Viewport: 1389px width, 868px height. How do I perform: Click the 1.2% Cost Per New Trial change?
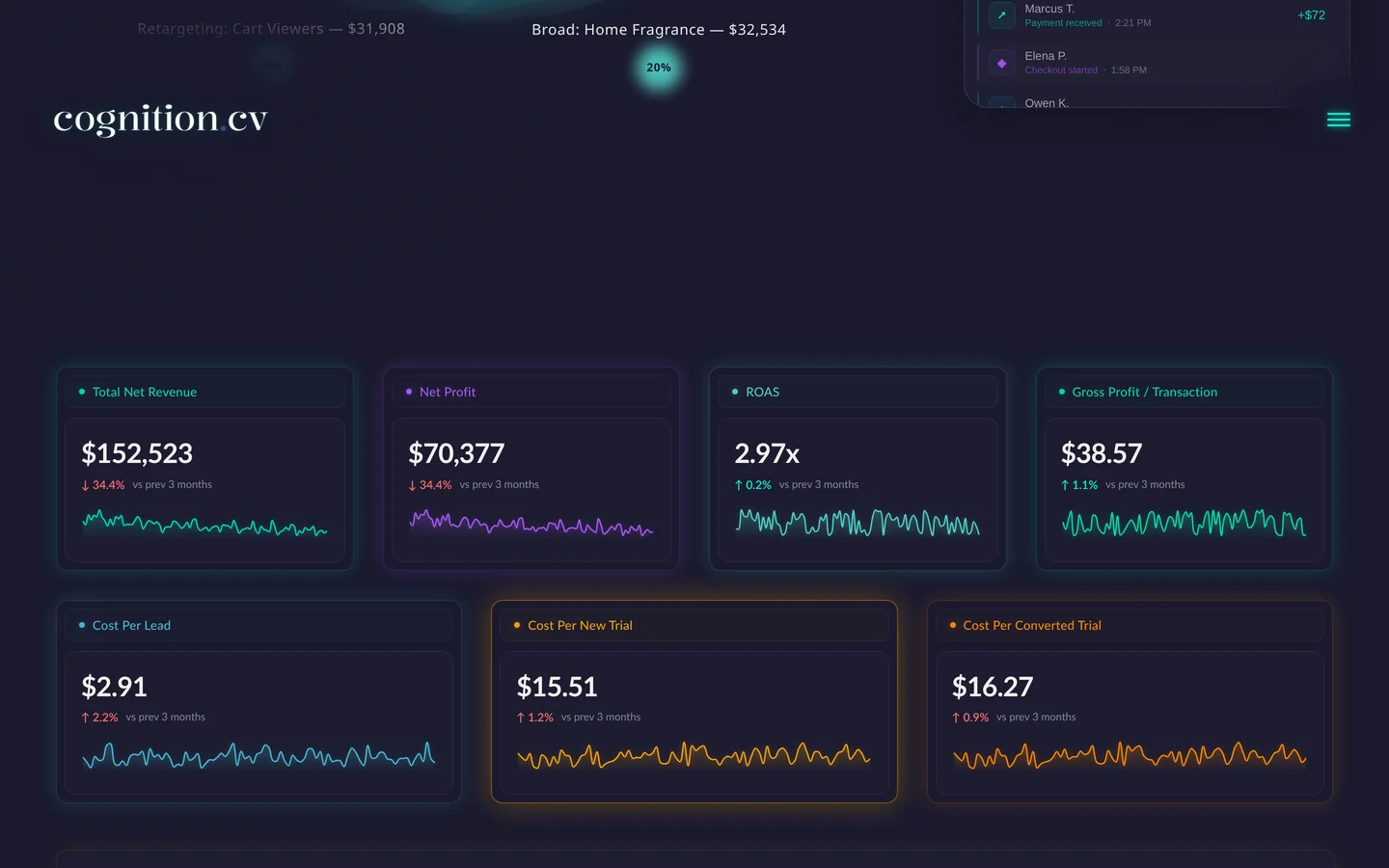[x=535, y=718]
